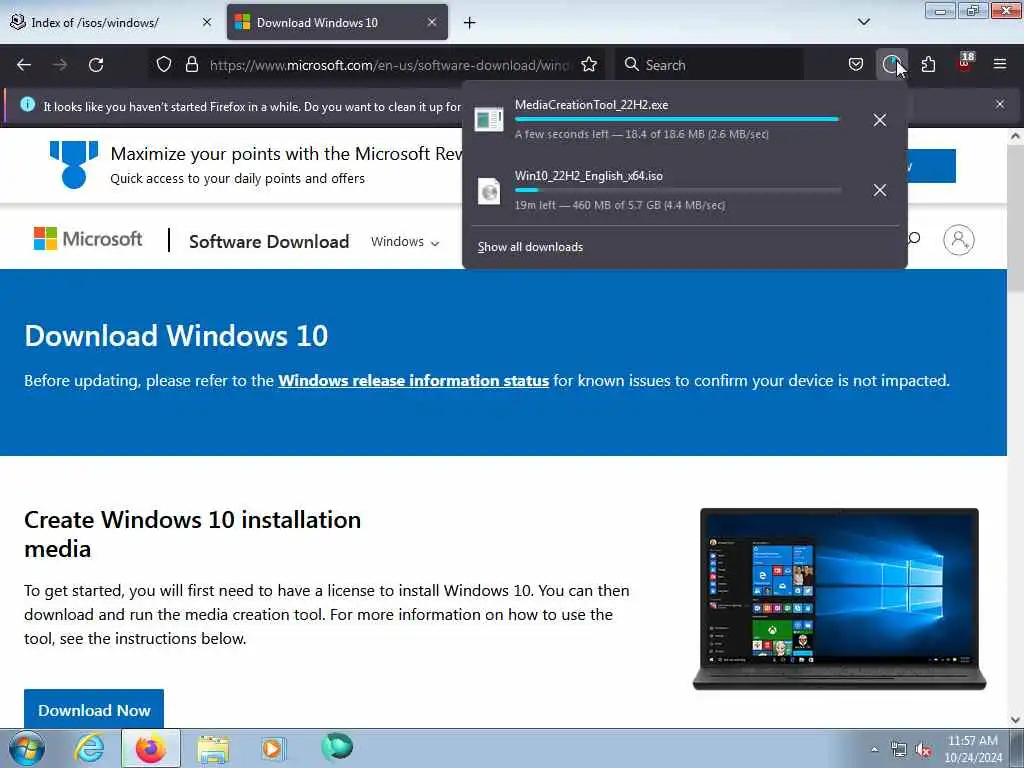Open a new tab with the plus button

[x=470, y=23]
